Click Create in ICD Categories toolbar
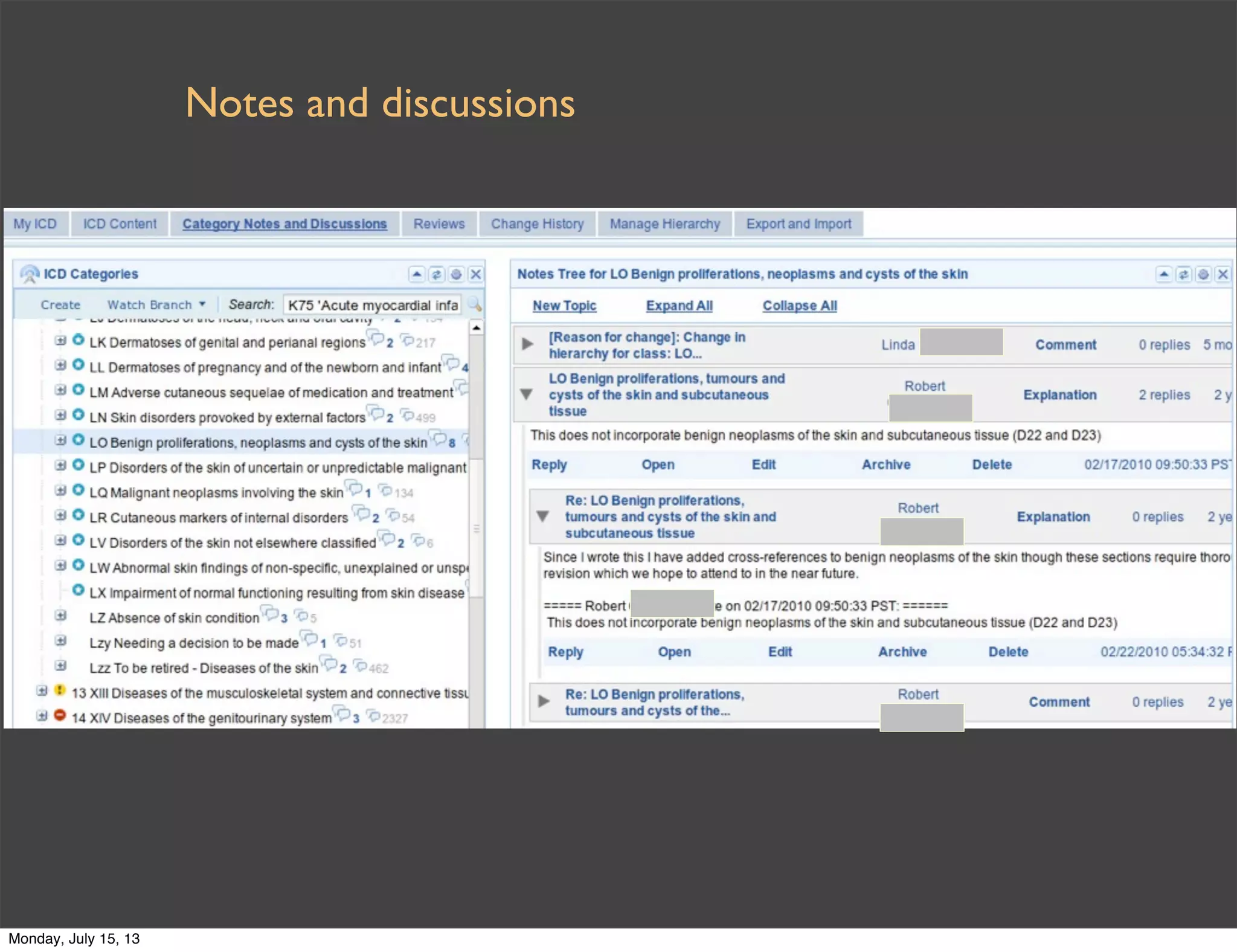 (60, 305)
